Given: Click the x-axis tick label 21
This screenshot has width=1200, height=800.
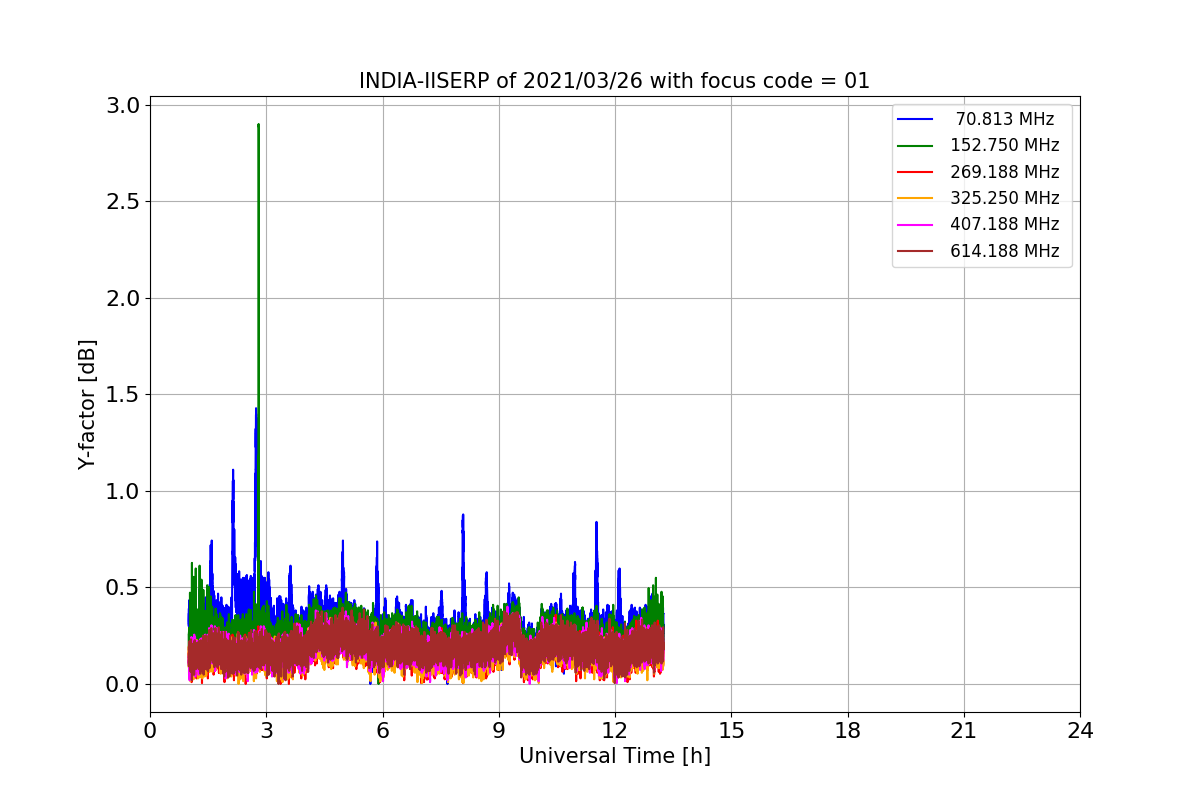Looking at the screenshot, I should (964, 731).
